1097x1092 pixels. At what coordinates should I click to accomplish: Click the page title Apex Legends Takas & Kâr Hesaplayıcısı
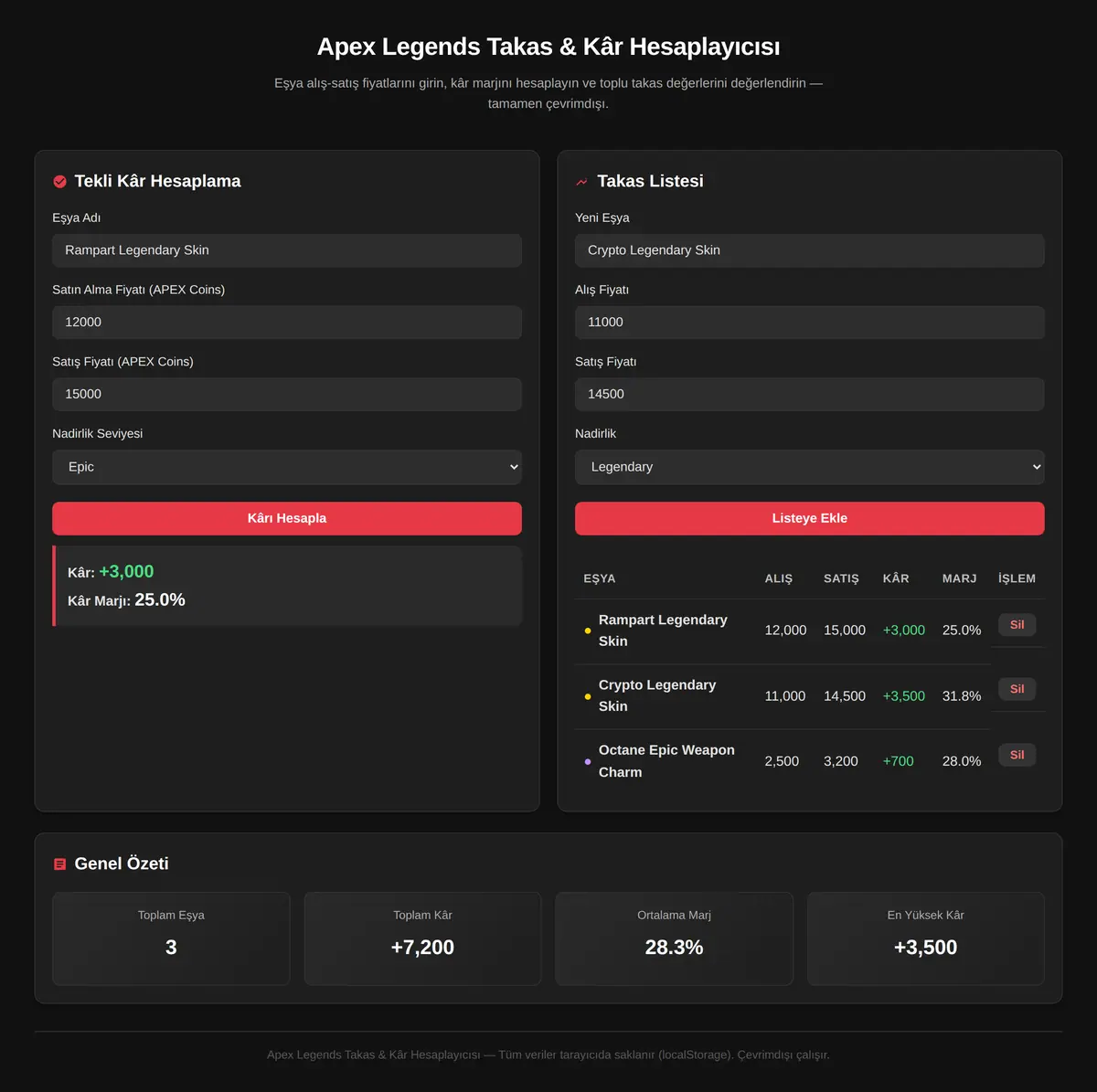click(548, 47)
